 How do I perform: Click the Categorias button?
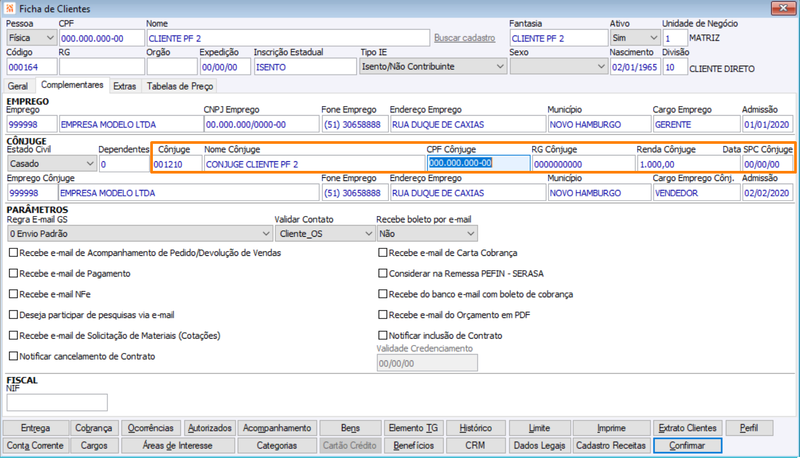[x=277, y=445]
